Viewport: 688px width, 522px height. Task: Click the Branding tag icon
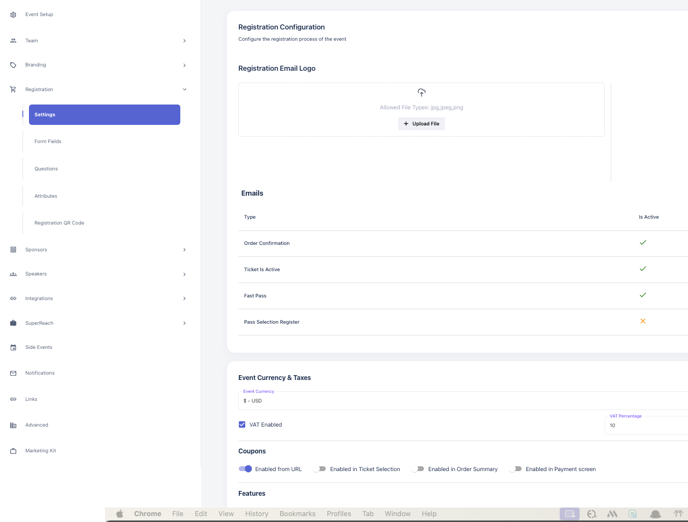(13, 65)
